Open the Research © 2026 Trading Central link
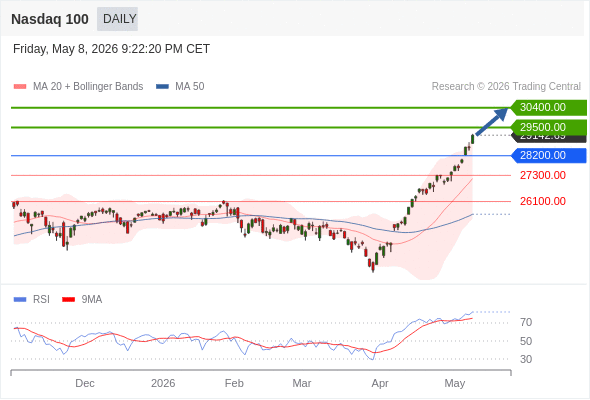This screenshot has width=590, height=400. 506,87
